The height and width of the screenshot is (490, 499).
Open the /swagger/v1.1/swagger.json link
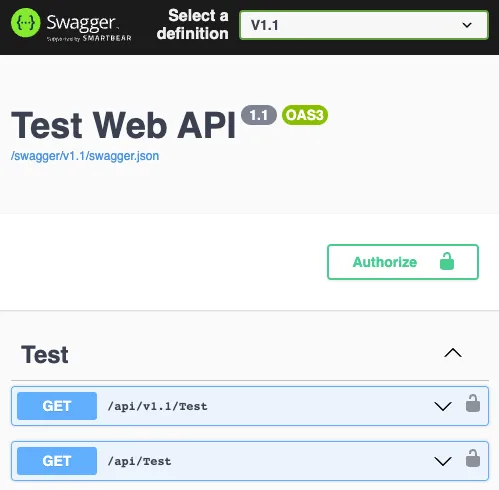coord(85,156)
